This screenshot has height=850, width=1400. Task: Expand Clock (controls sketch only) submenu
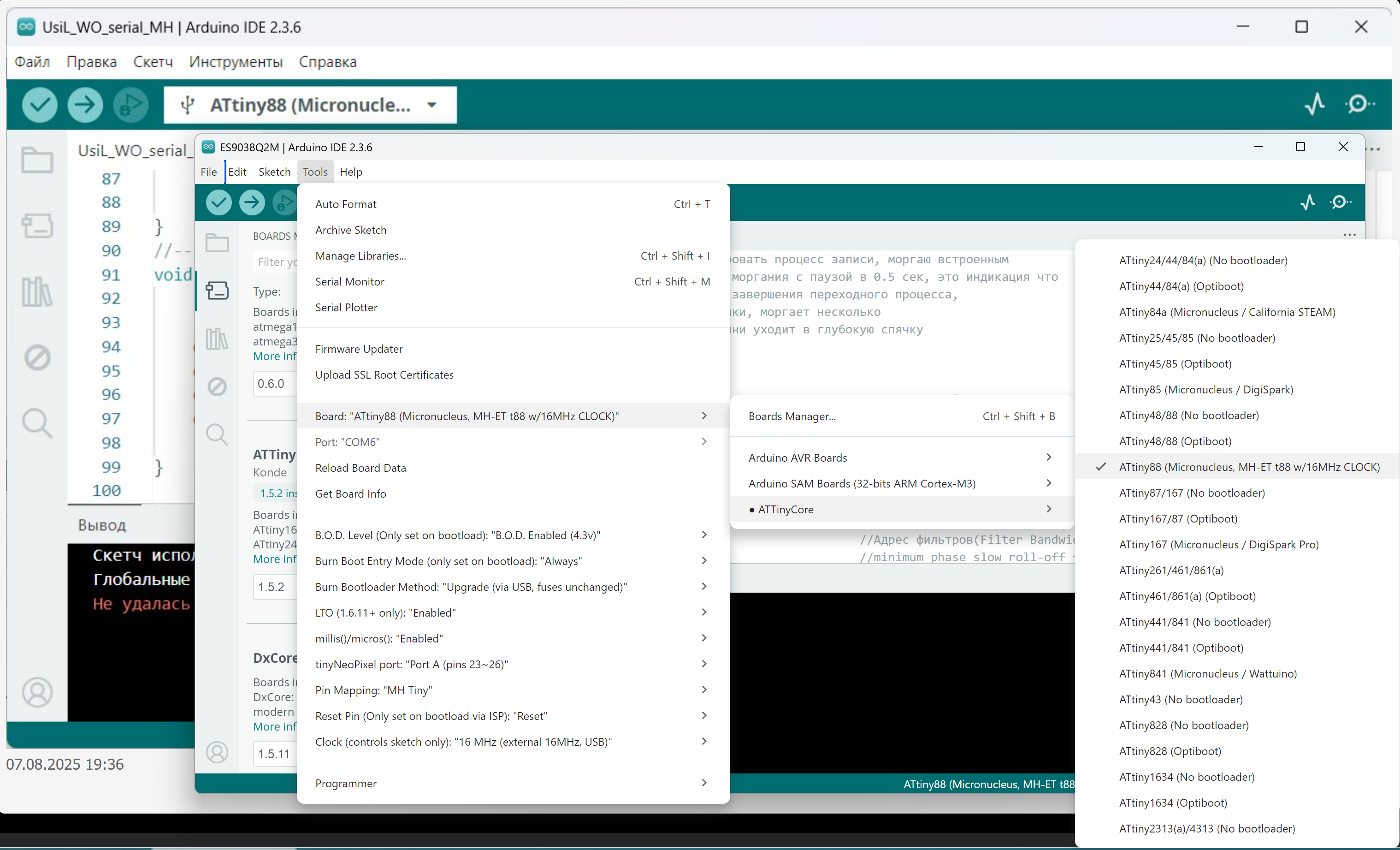tap(513, 742)
